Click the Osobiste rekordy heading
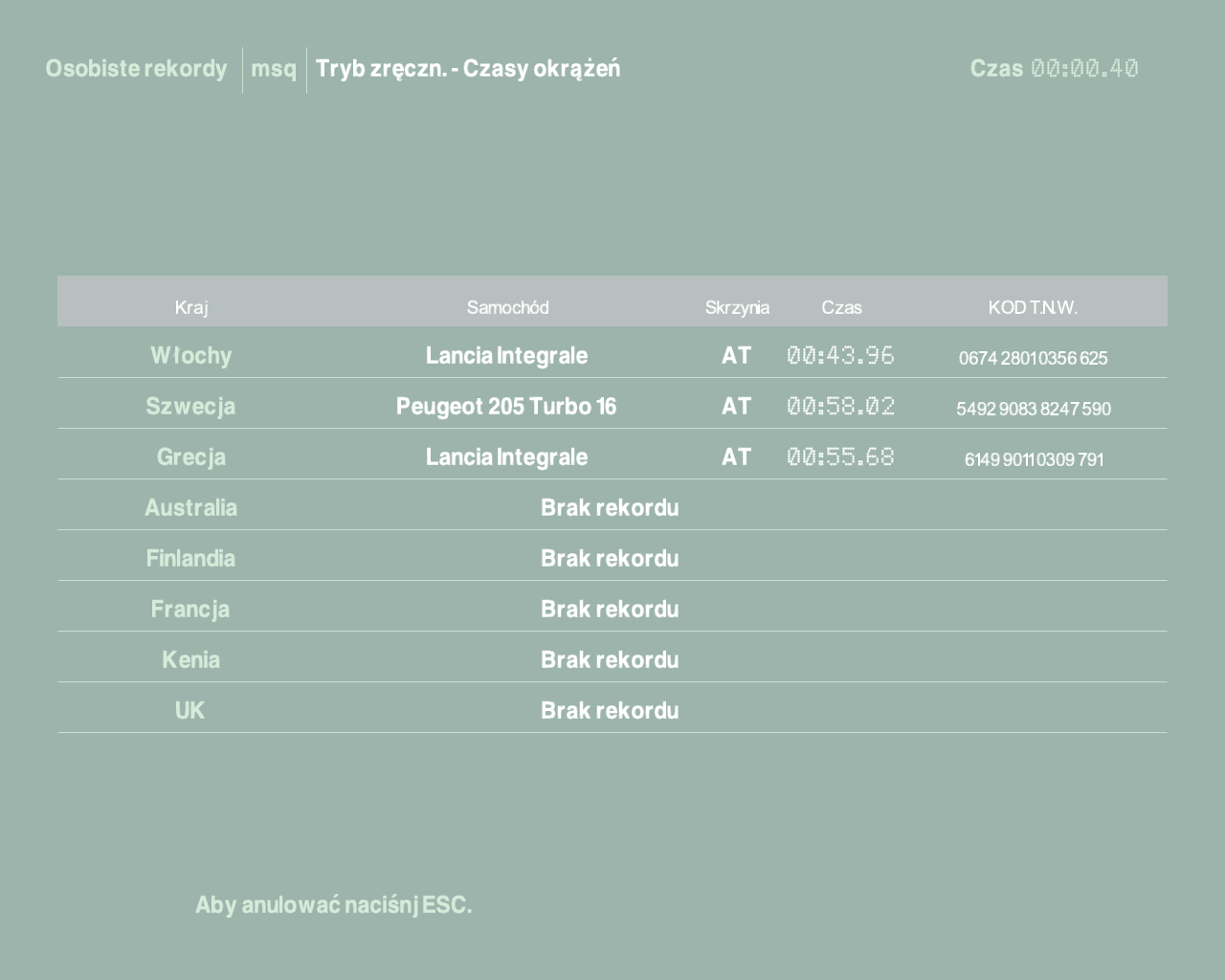The image size is (1225, 980). [136, 69]
